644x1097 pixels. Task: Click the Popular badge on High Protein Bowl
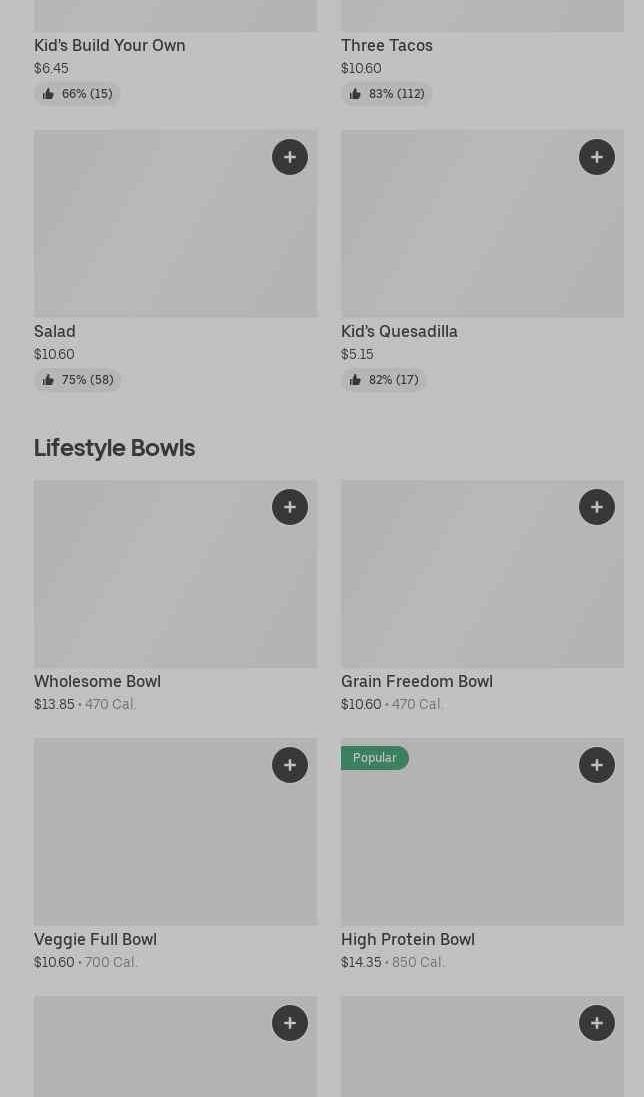coord(375,758)
